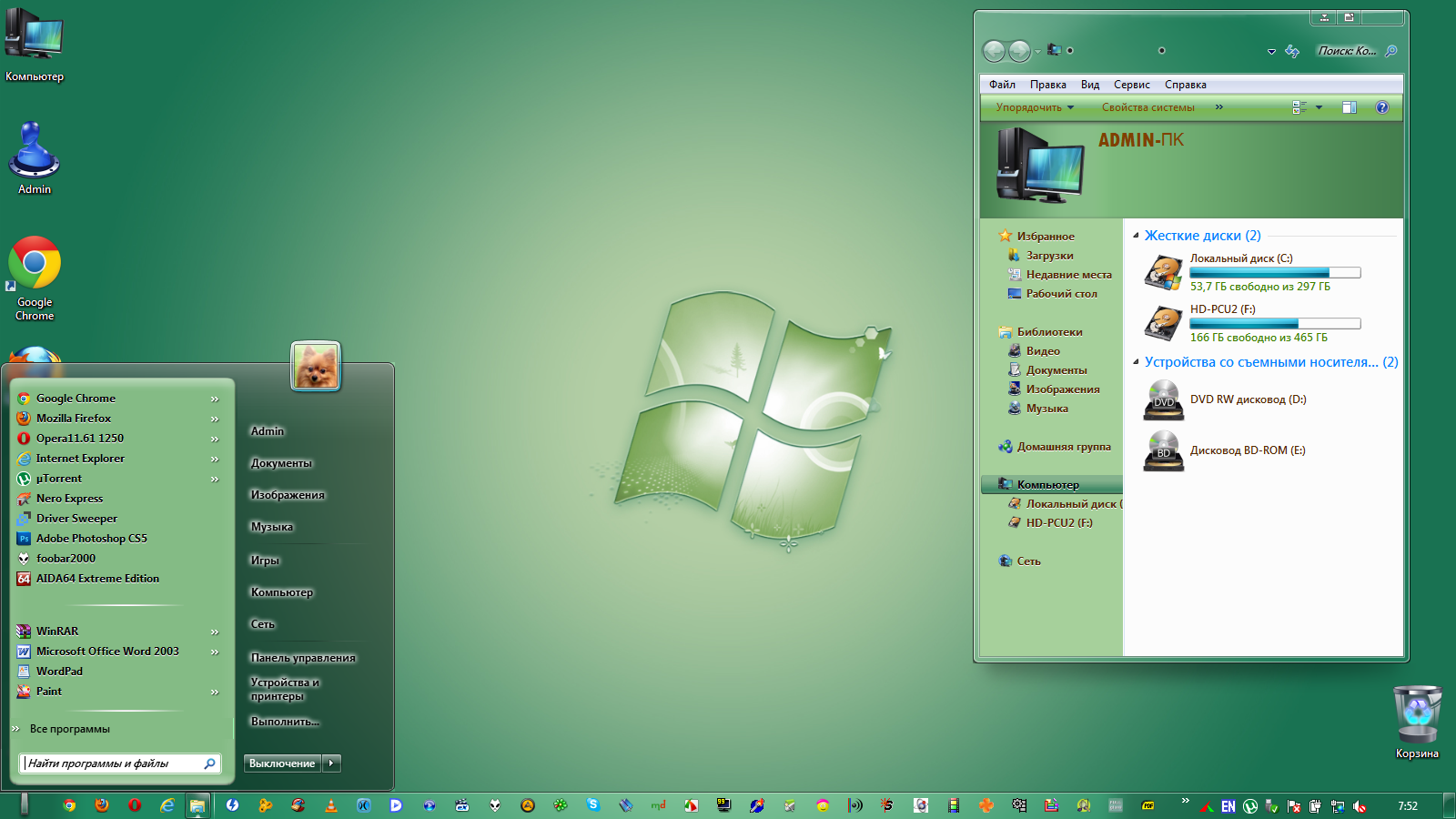Click the muted volume icon in the tray
The image size is (1456, 819).
click(x=1360, y=806)
